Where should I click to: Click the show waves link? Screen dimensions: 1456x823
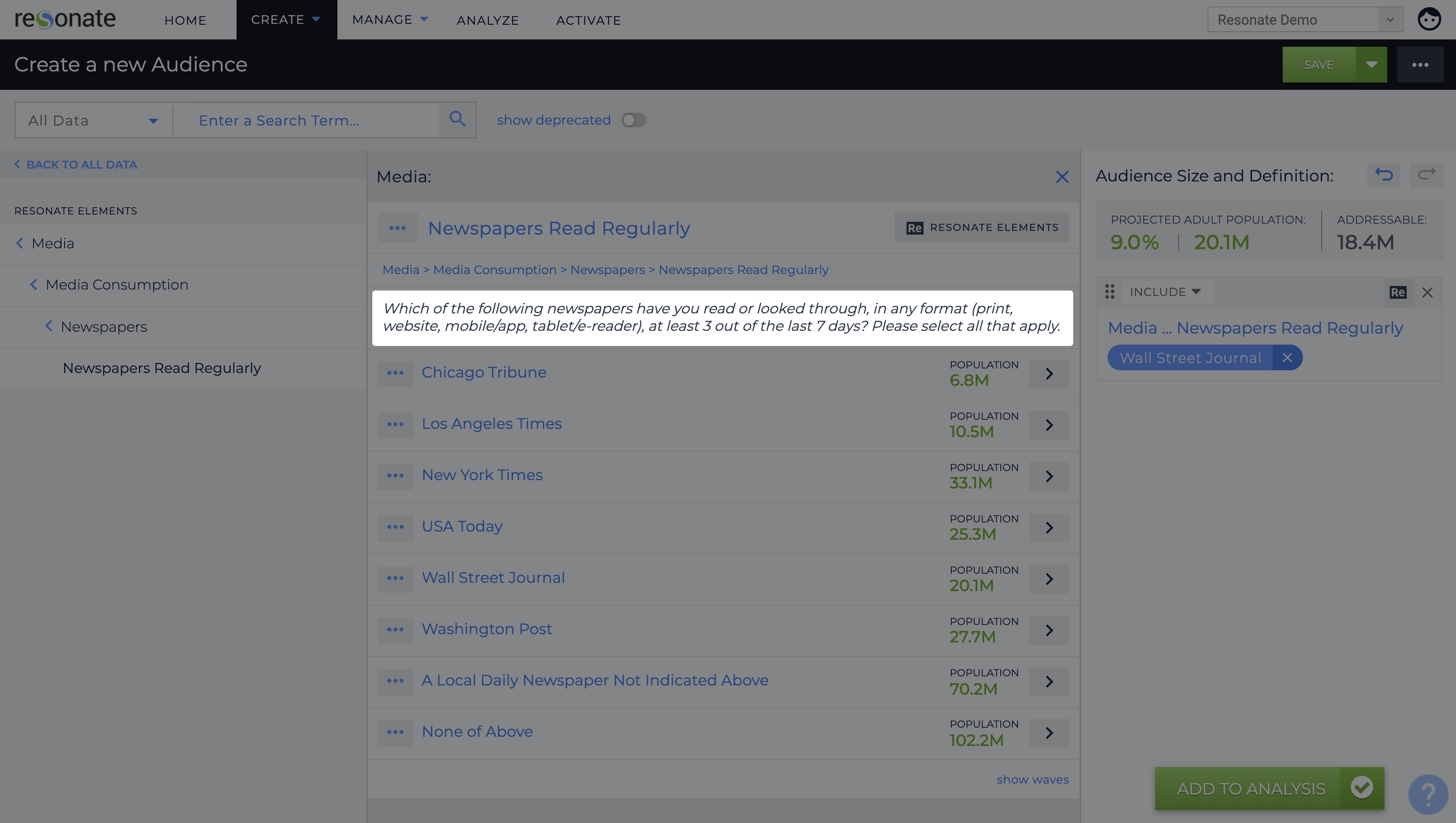tap(1032, 779)
